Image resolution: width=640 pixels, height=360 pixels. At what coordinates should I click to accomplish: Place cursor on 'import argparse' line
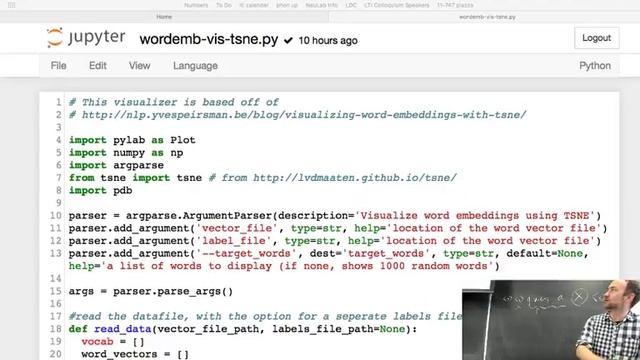click(x=116, y=165)
